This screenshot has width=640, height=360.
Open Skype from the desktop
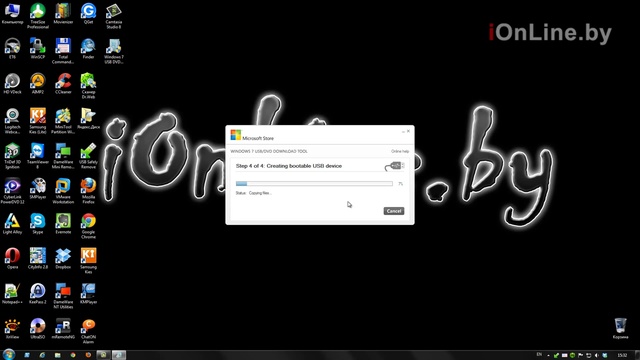point(38,224)
